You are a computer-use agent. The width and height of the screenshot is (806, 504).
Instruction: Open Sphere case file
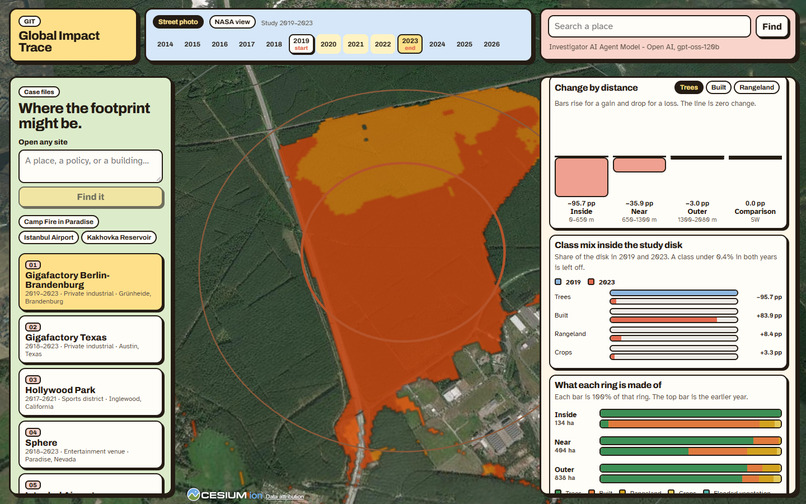tap(90, 445)
